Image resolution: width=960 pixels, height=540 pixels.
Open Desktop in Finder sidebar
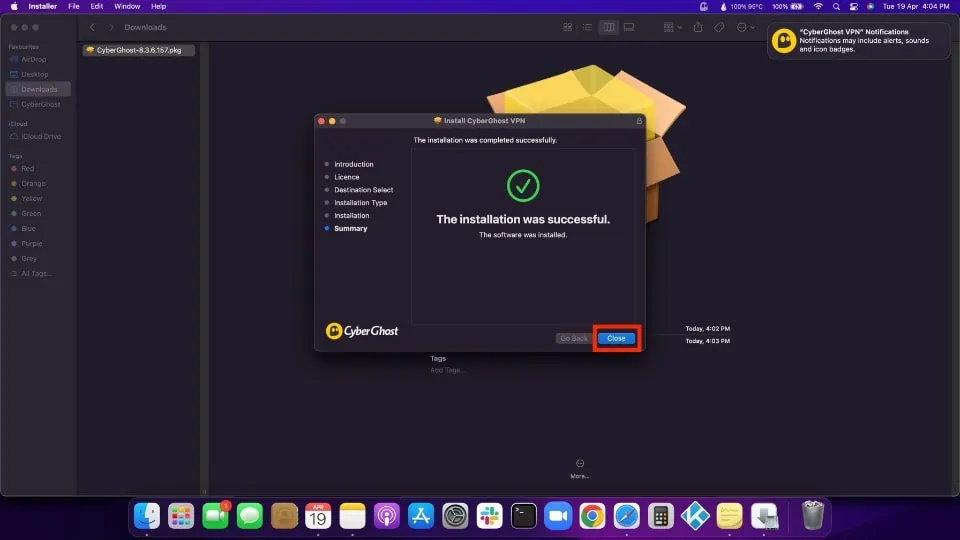34,74
